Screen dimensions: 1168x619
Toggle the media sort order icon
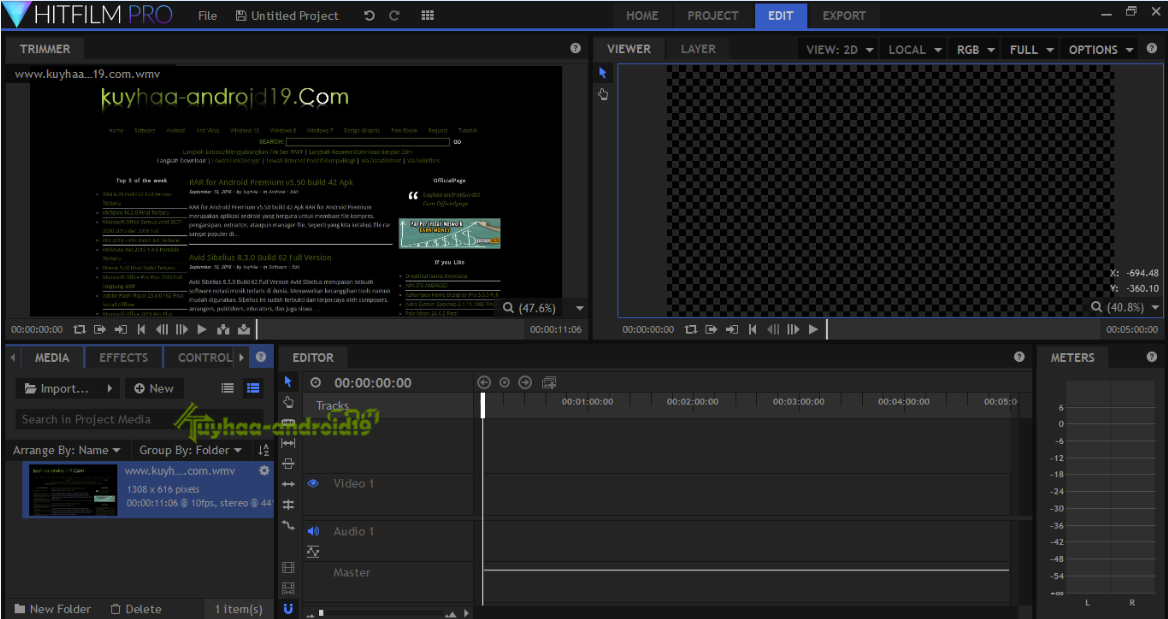point(263,450)
